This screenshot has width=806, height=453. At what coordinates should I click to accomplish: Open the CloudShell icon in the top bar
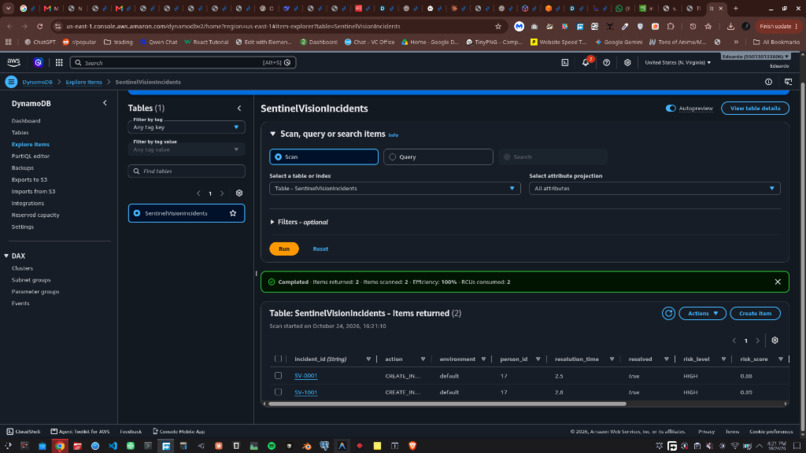coord(564,62)
